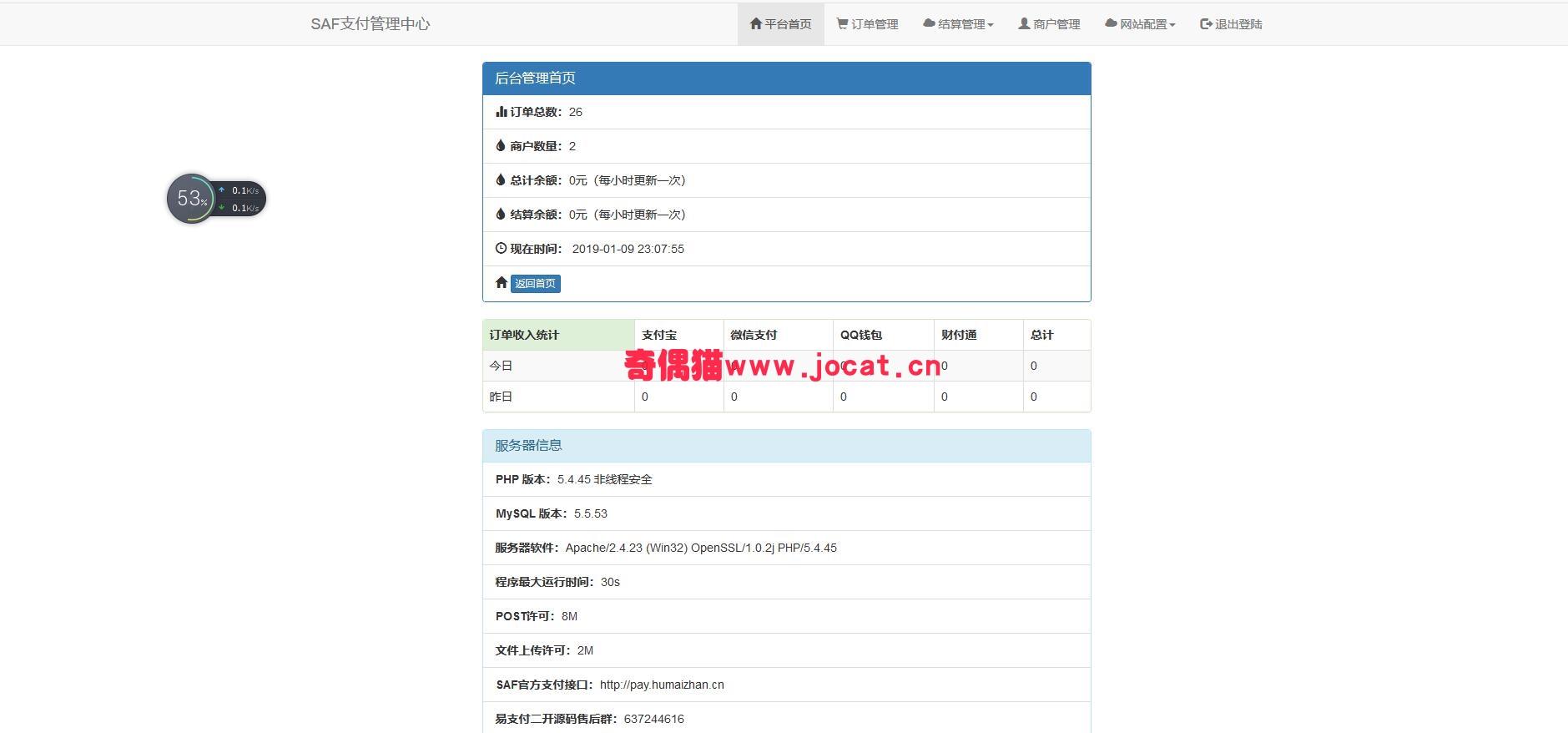This screenshot has height=733, width=1568.
Task: Click the MySQL 版本 5.5.53 row
Action: pos(787,513)
